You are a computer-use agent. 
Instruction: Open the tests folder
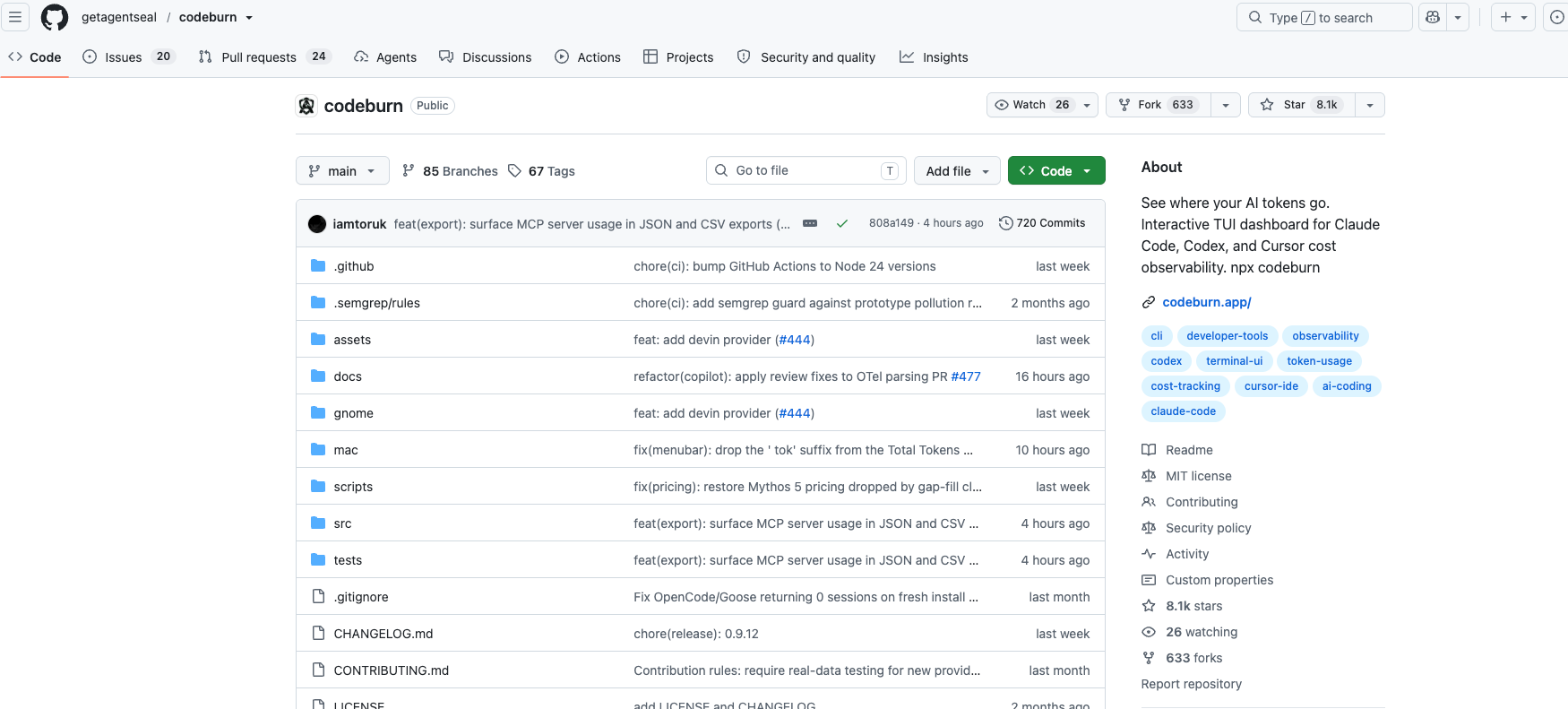point(349,560)
